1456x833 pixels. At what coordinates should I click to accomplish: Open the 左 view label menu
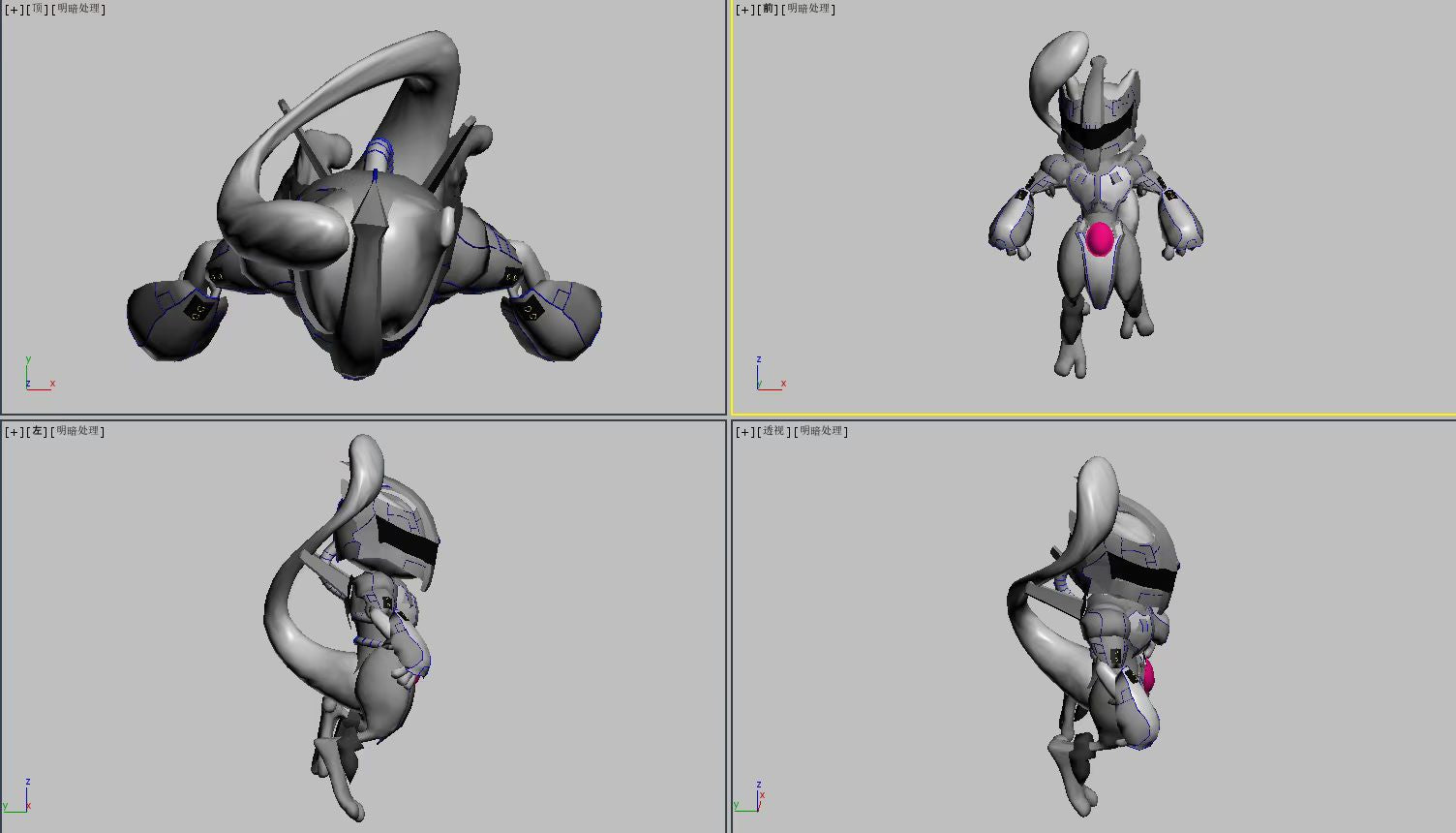(x=38, y=431)
